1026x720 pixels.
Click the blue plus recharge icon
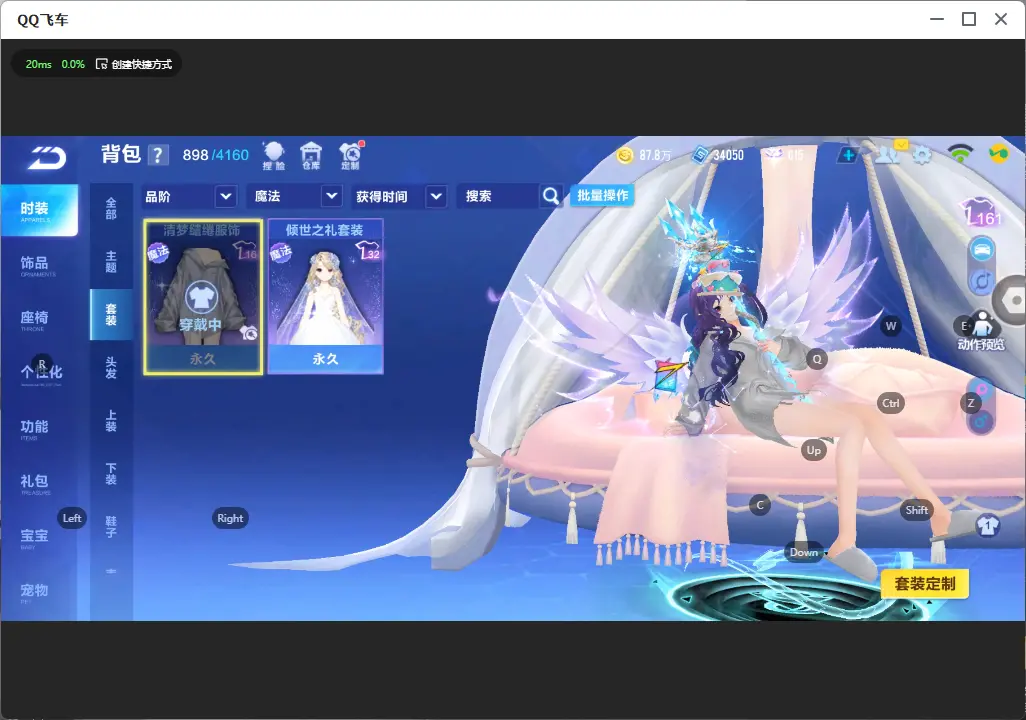coord(848,155)
